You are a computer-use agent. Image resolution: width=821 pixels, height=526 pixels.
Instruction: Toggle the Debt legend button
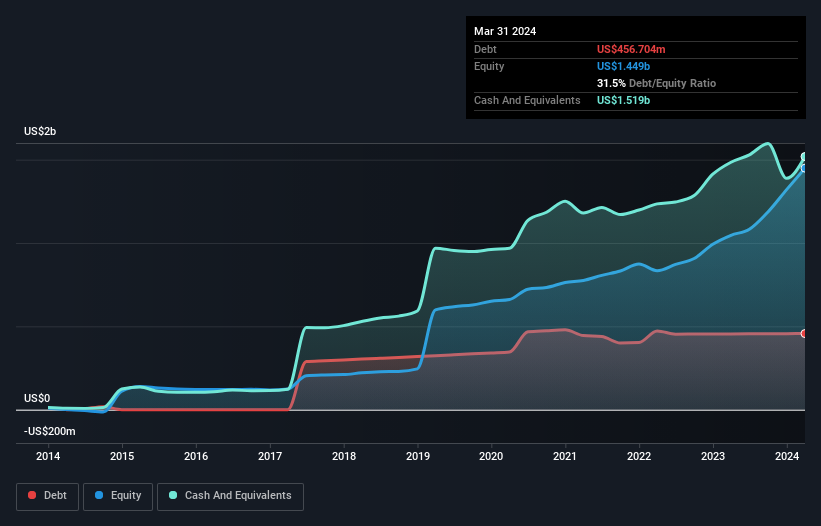pyautogui.click(x=47, y=496)
